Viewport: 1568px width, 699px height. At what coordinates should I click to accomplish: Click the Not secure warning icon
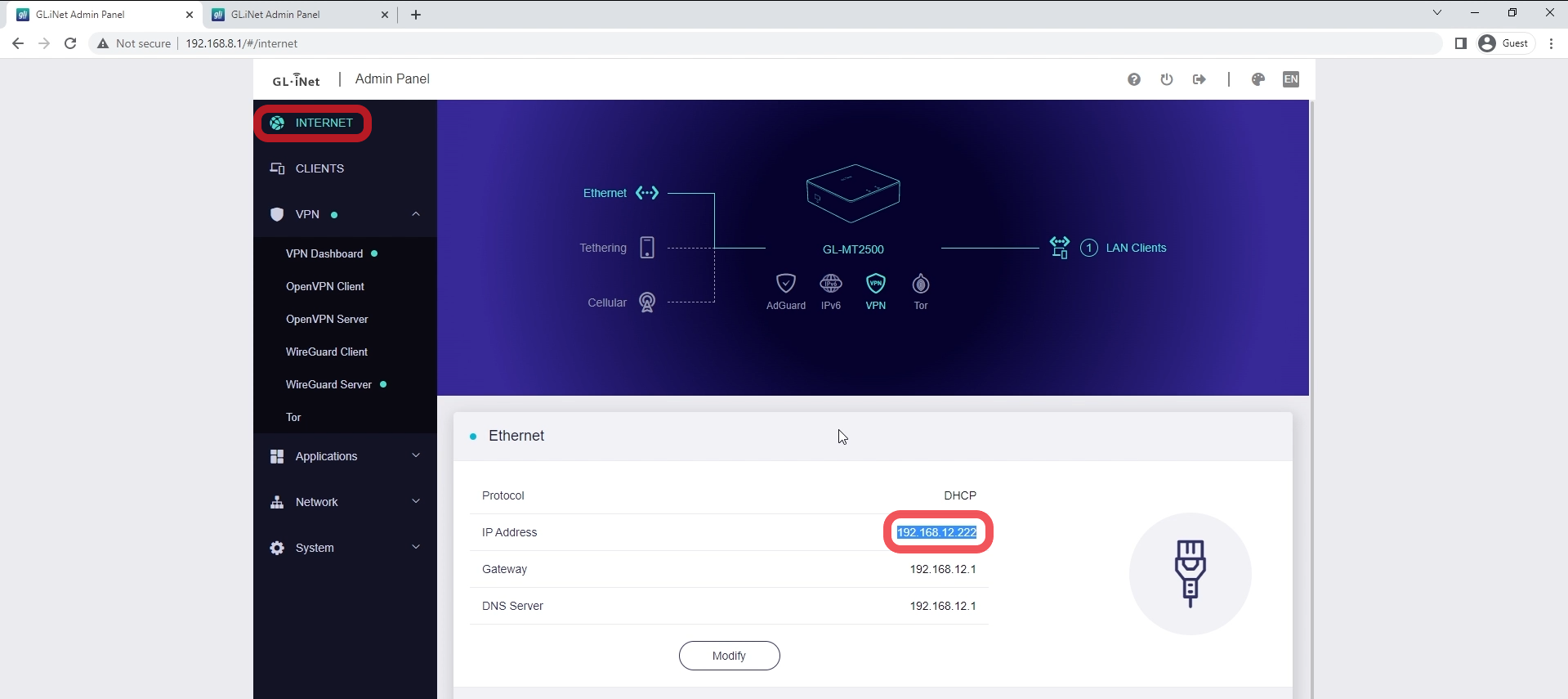coord(103,43)
